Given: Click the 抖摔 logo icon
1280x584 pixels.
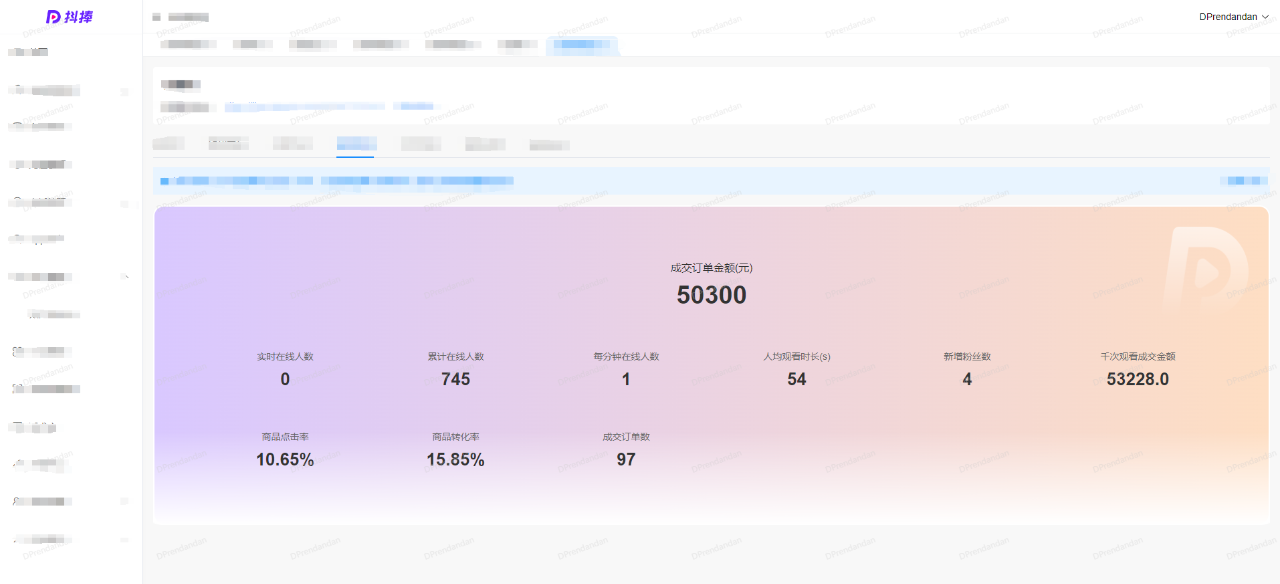Looking at the screenshot, I should coord(54,17).
